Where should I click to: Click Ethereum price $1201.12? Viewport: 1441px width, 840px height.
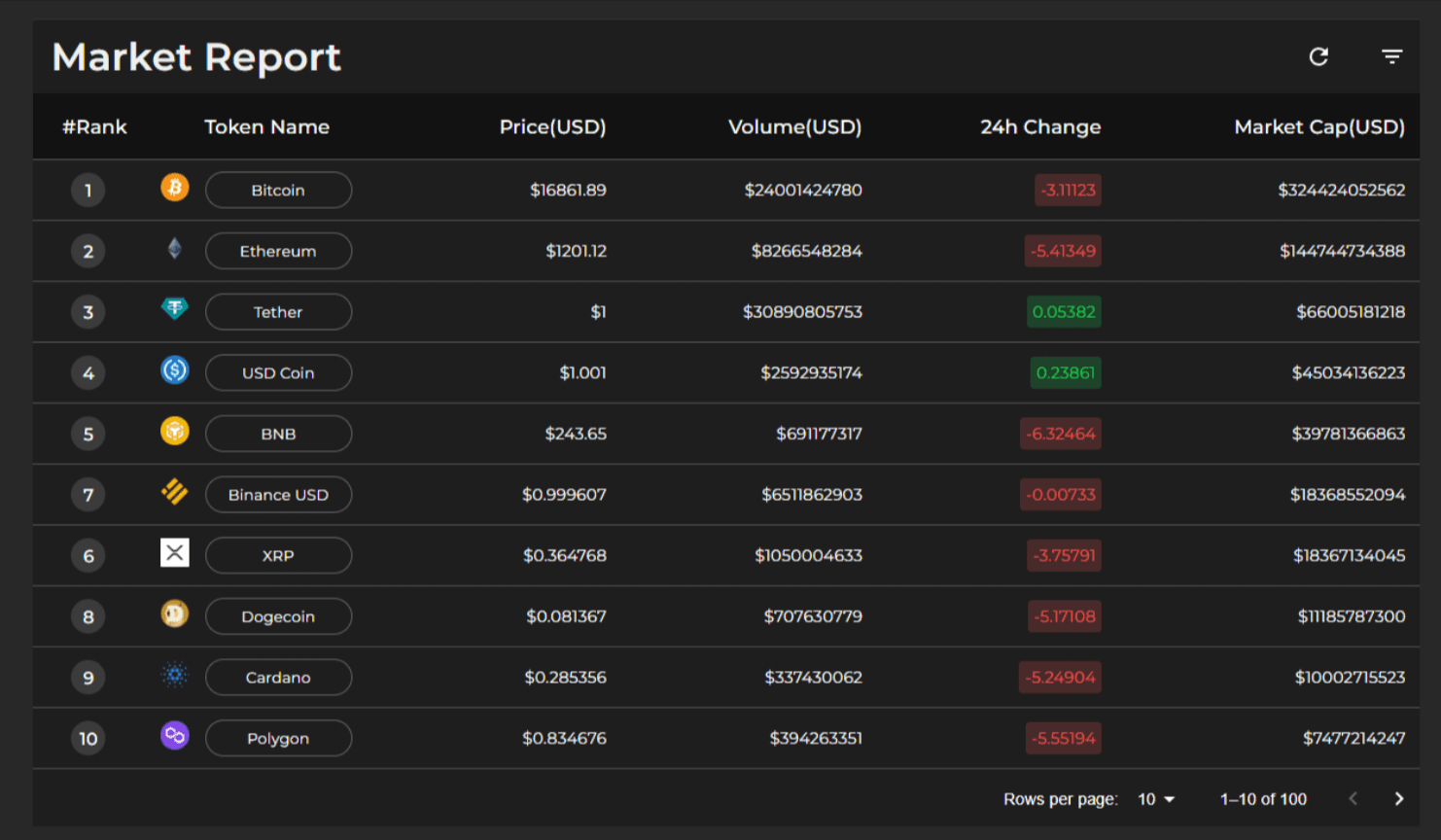point(576,251)
